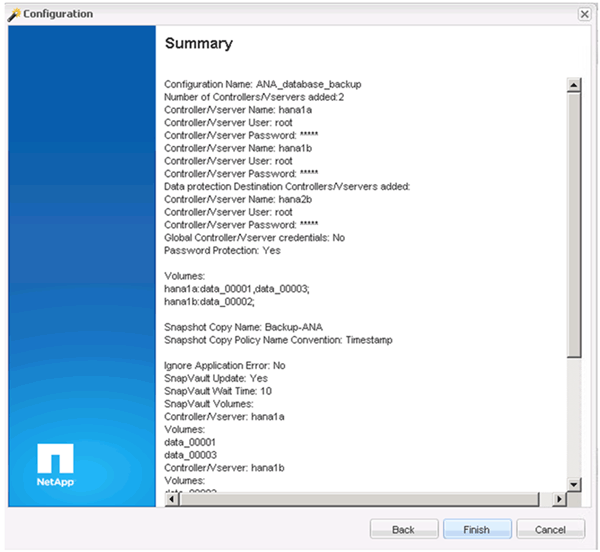This screenshot has height=552, width=600.
Task: Click the horizontal scrollbar left arrow
Action: 172,499
